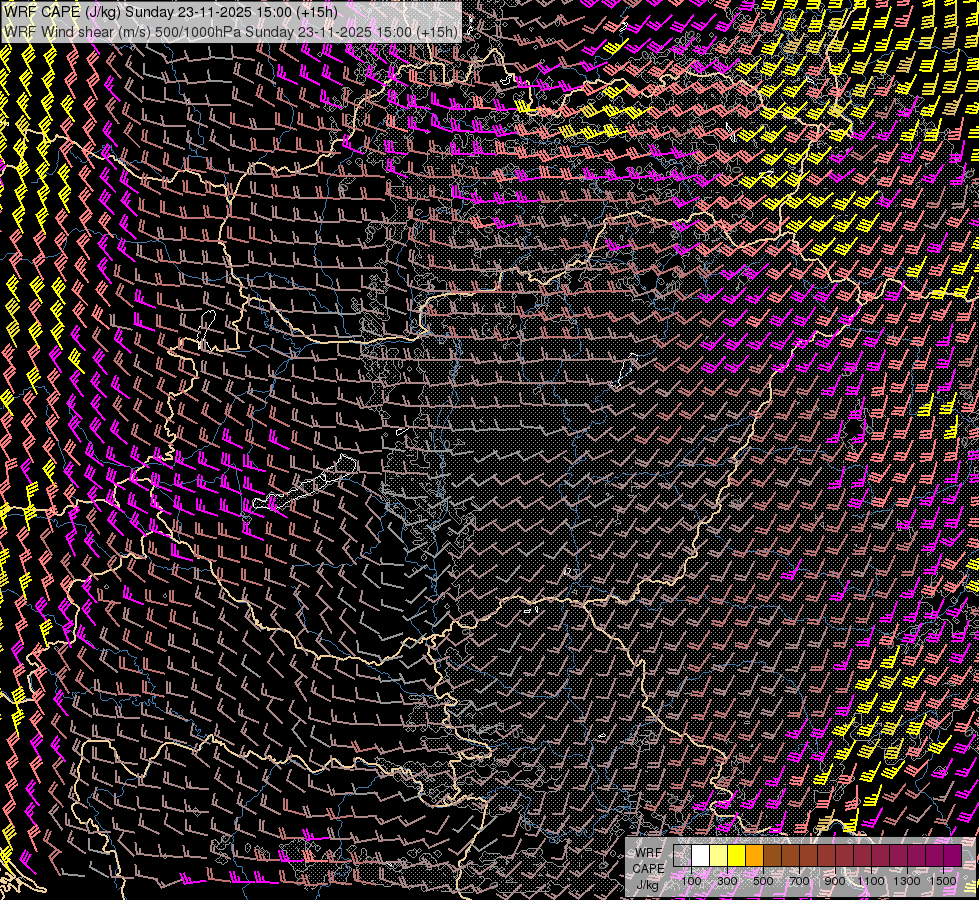Click the legend value 900

(835, 881)
